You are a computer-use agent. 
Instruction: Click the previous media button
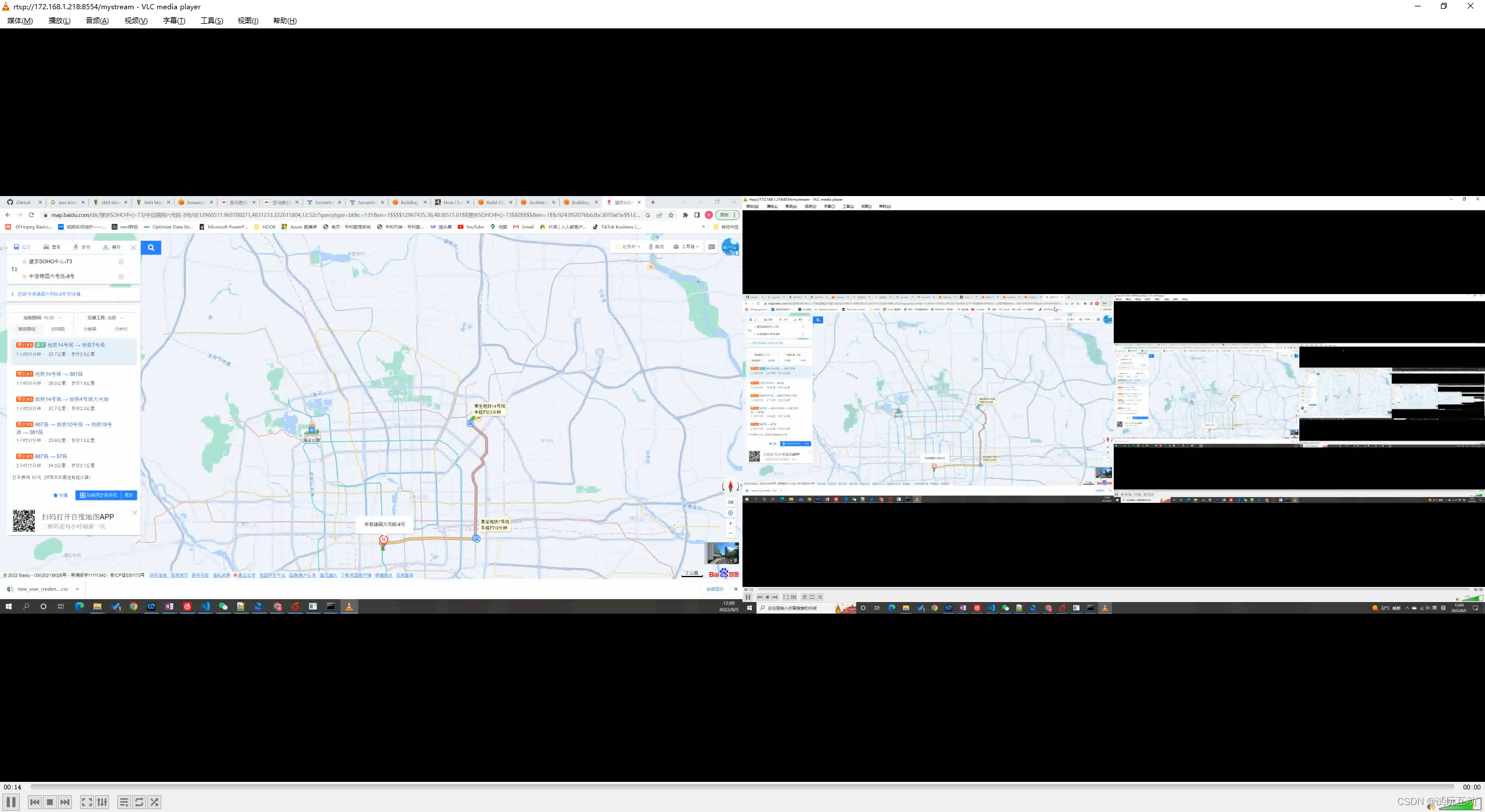(x=35, y=802)
